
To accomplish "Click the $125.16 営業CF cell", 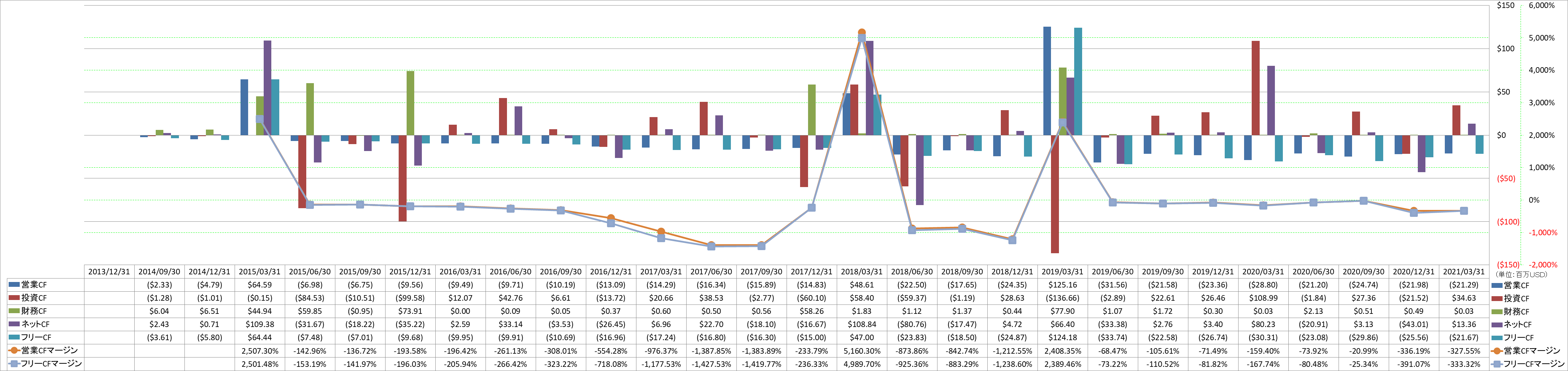I will 1063,285.
